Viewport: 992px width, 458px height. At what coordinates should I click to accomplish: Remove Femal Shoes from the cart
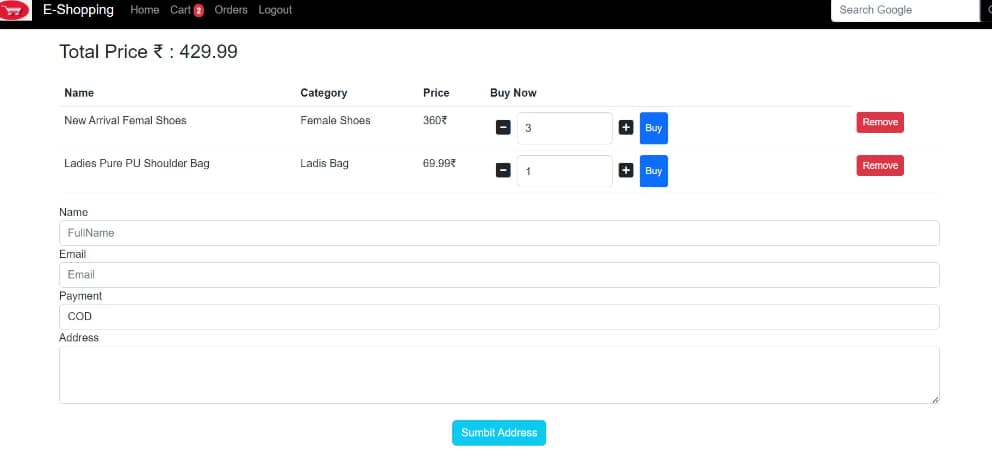(x=880, y=122)
